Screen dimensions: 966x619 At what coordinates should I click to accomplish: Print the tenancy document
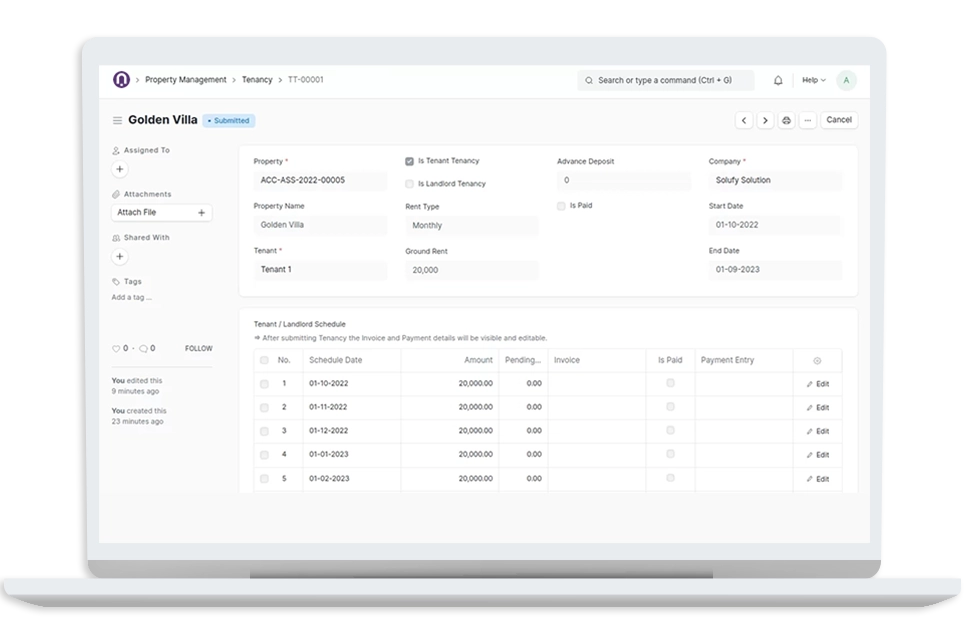tap(786, 120)
